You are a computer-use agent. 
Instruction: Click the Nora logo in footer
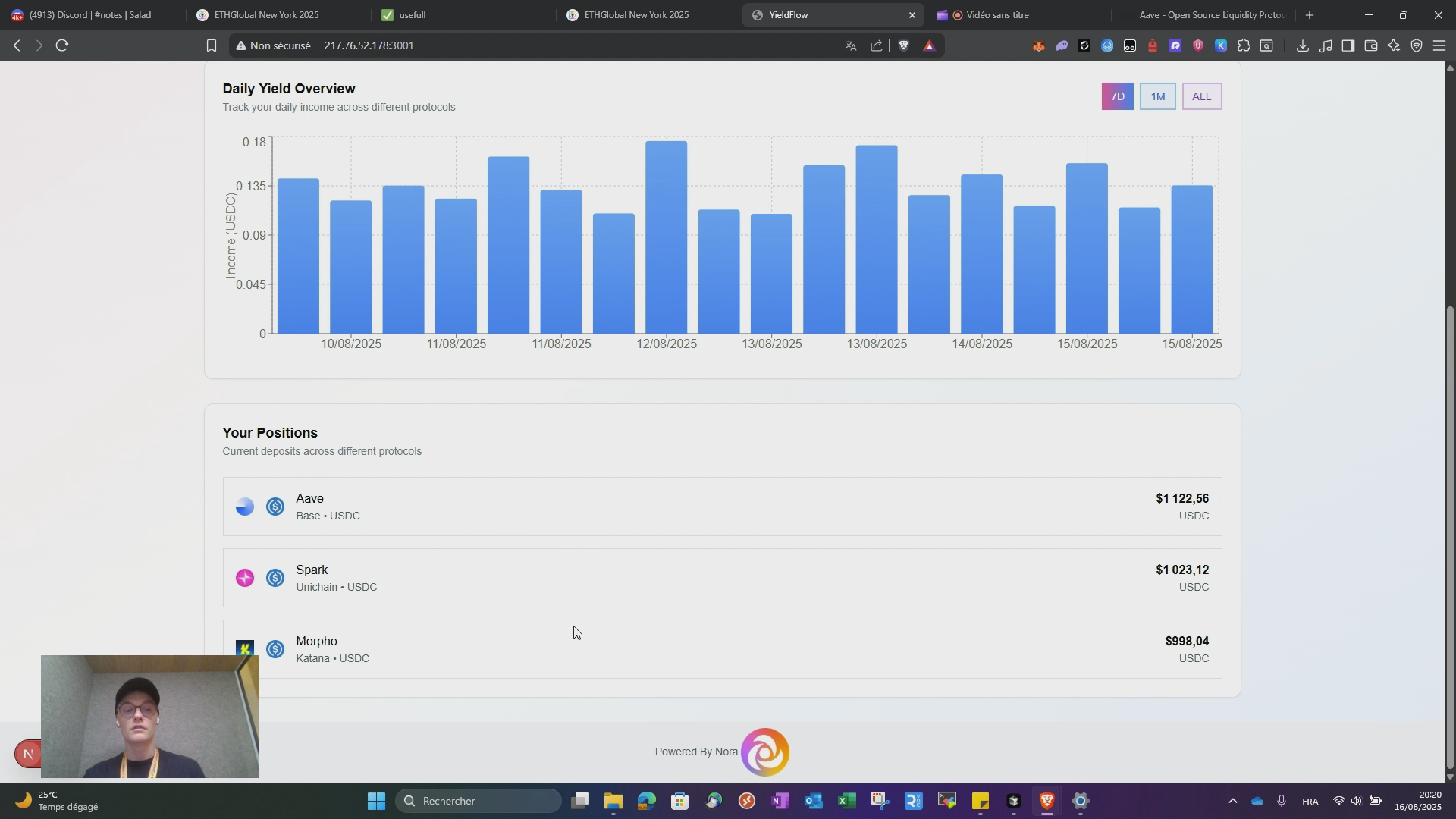click(764, 752)
